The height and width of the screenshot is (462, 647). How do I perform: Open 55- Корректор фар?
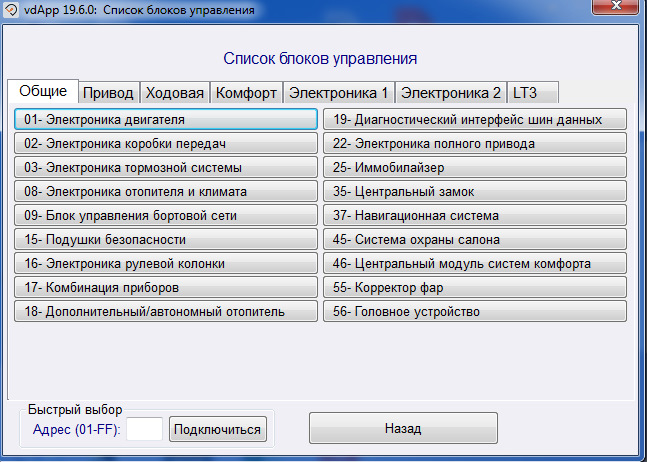(x=475, y=287)
